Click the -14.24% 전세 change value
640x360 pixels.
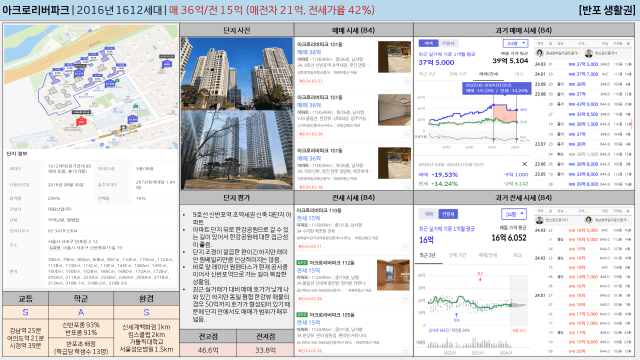tap(445, 184)
